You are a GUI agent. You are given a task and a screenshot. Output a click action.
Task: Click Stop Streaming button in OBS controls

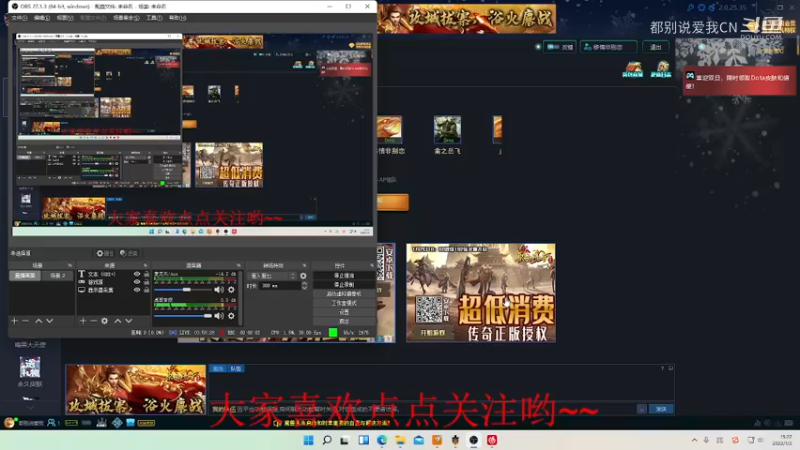[x=344, y=276]
